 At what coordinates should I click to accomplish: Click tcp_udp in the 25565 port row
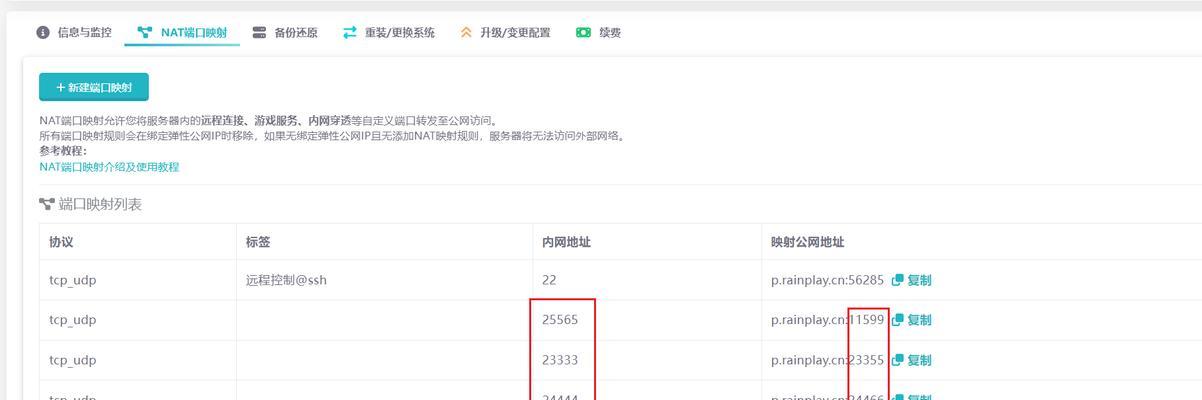coord(73,320)
